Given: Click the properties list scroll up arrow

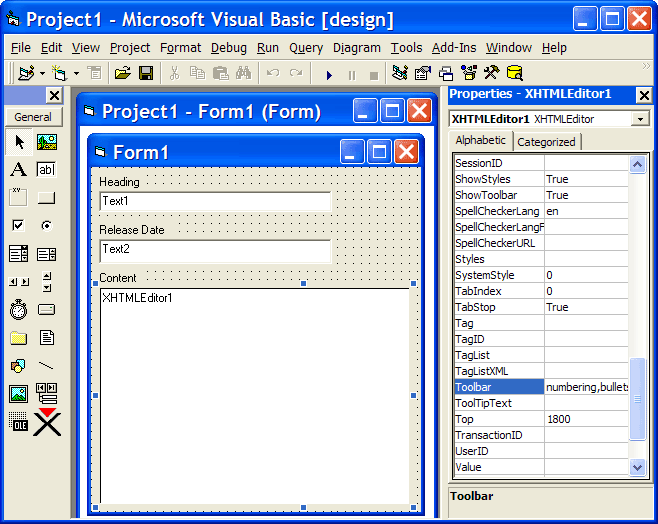Looking at the screenshot, I should pos(637,164).
